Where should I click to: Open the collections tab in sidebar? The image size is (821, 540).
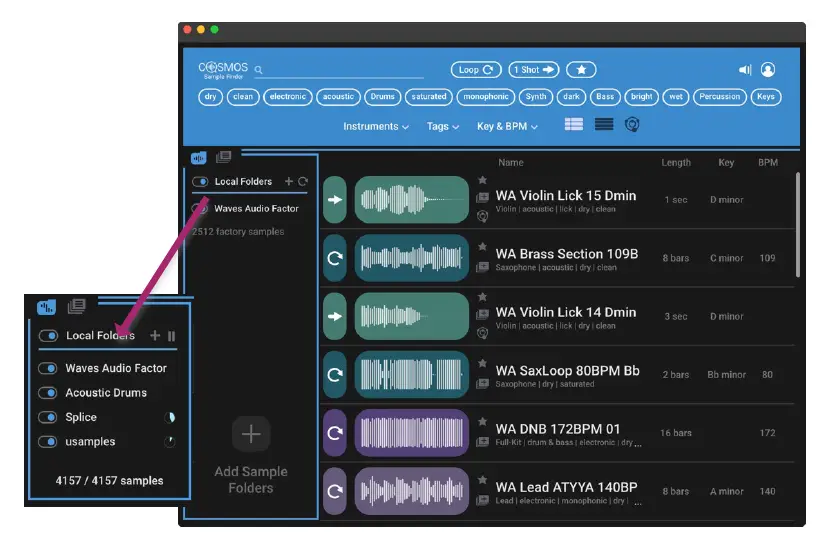224,157
